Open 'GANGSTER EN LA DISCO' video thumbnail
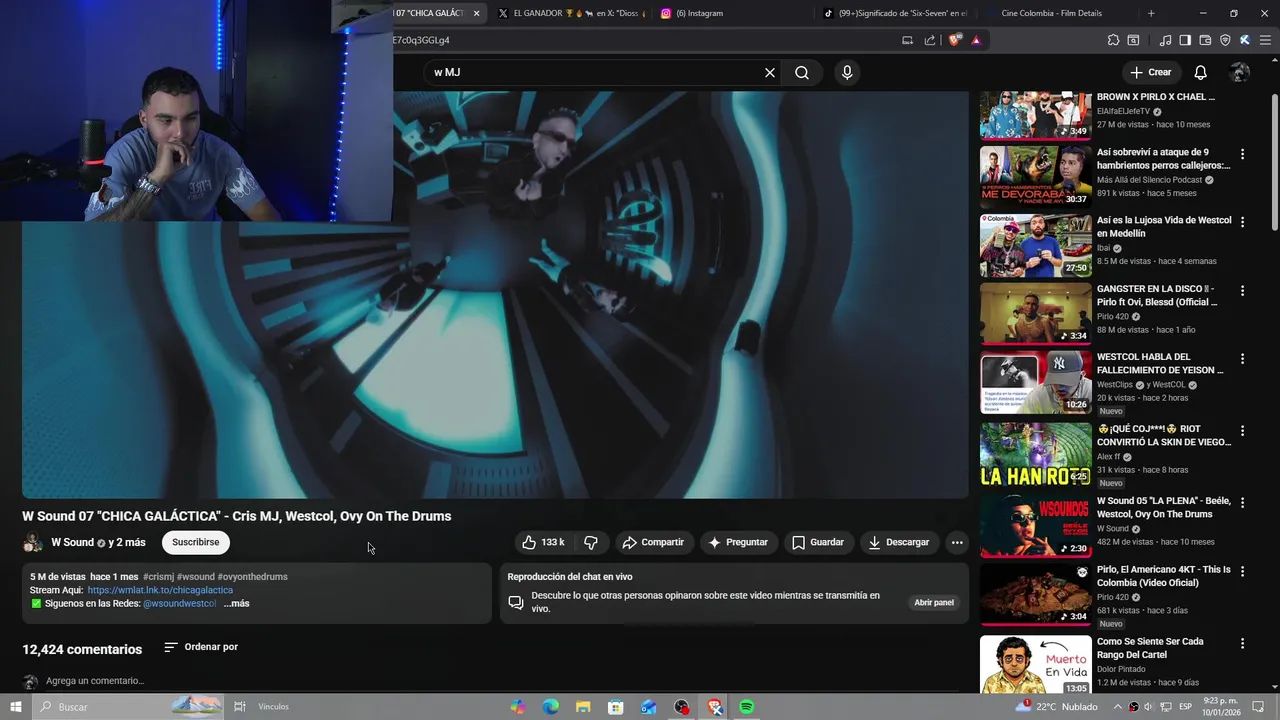Image resolution: width=1280 pixels, height=720 pixels. (1035, 314)
